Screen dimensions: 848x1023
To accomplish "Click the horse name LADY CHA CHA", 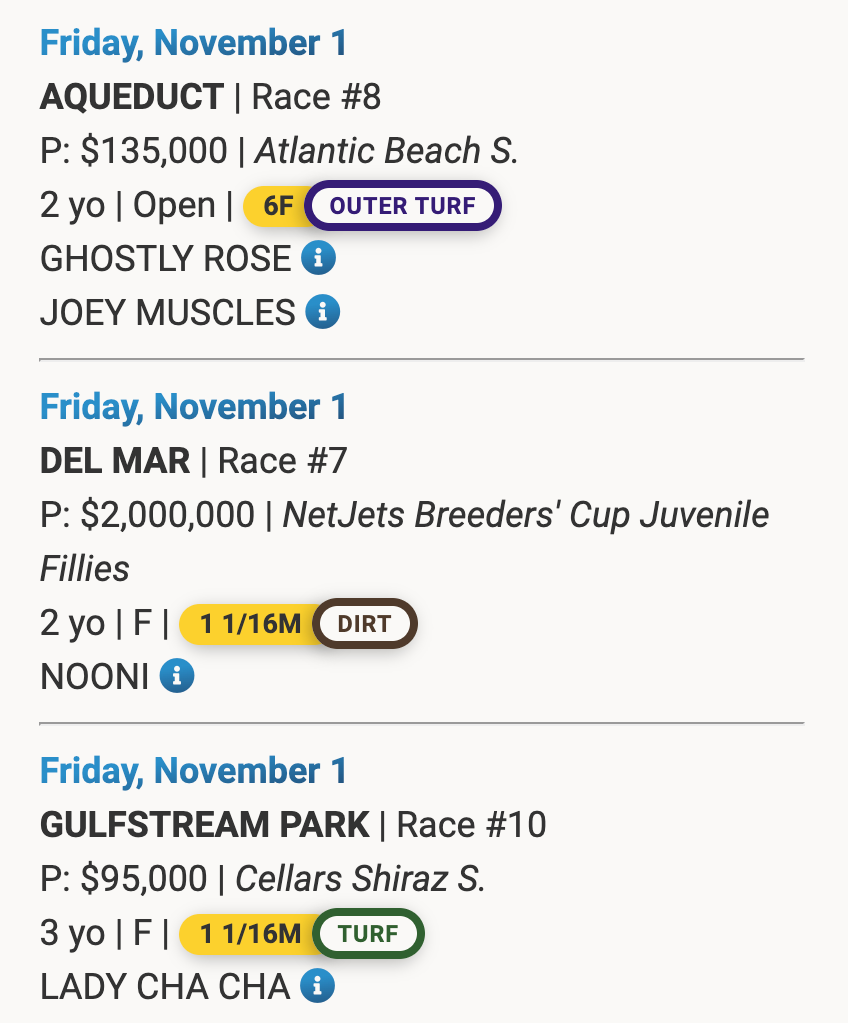I will click(164, 987).
